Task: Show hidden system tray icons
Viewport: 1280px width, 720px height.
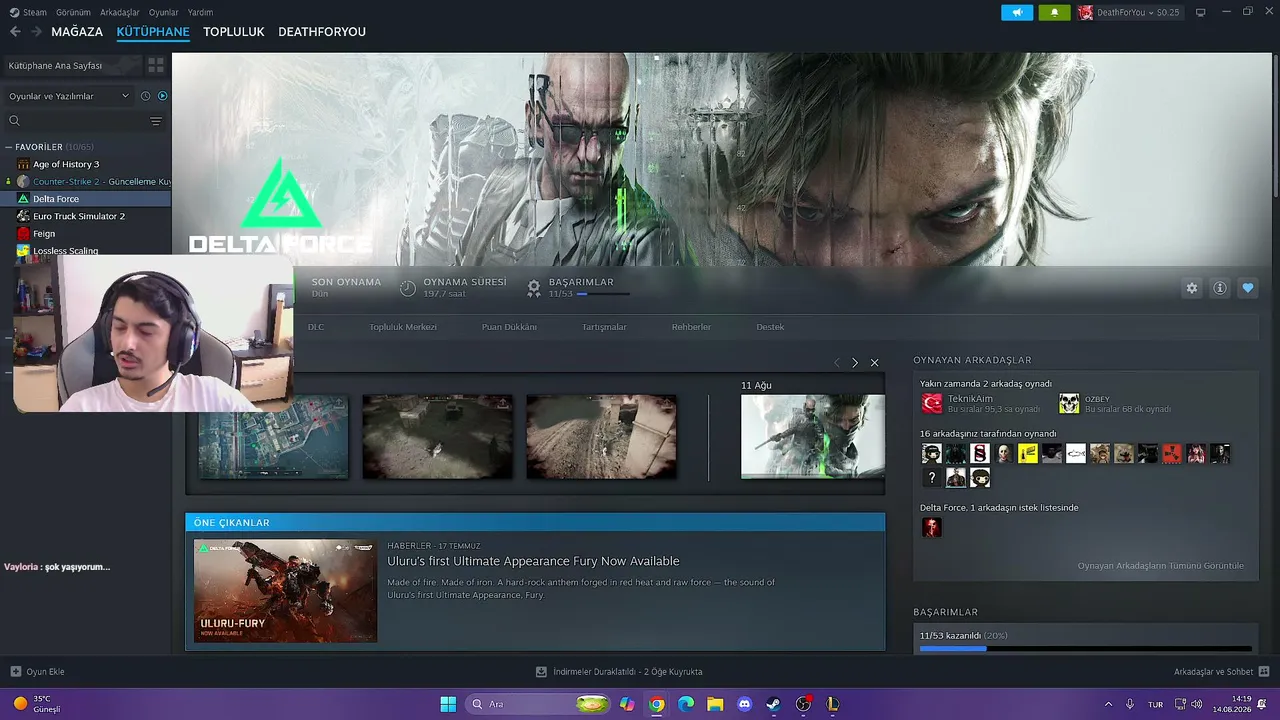Action: click(1108, 704)
